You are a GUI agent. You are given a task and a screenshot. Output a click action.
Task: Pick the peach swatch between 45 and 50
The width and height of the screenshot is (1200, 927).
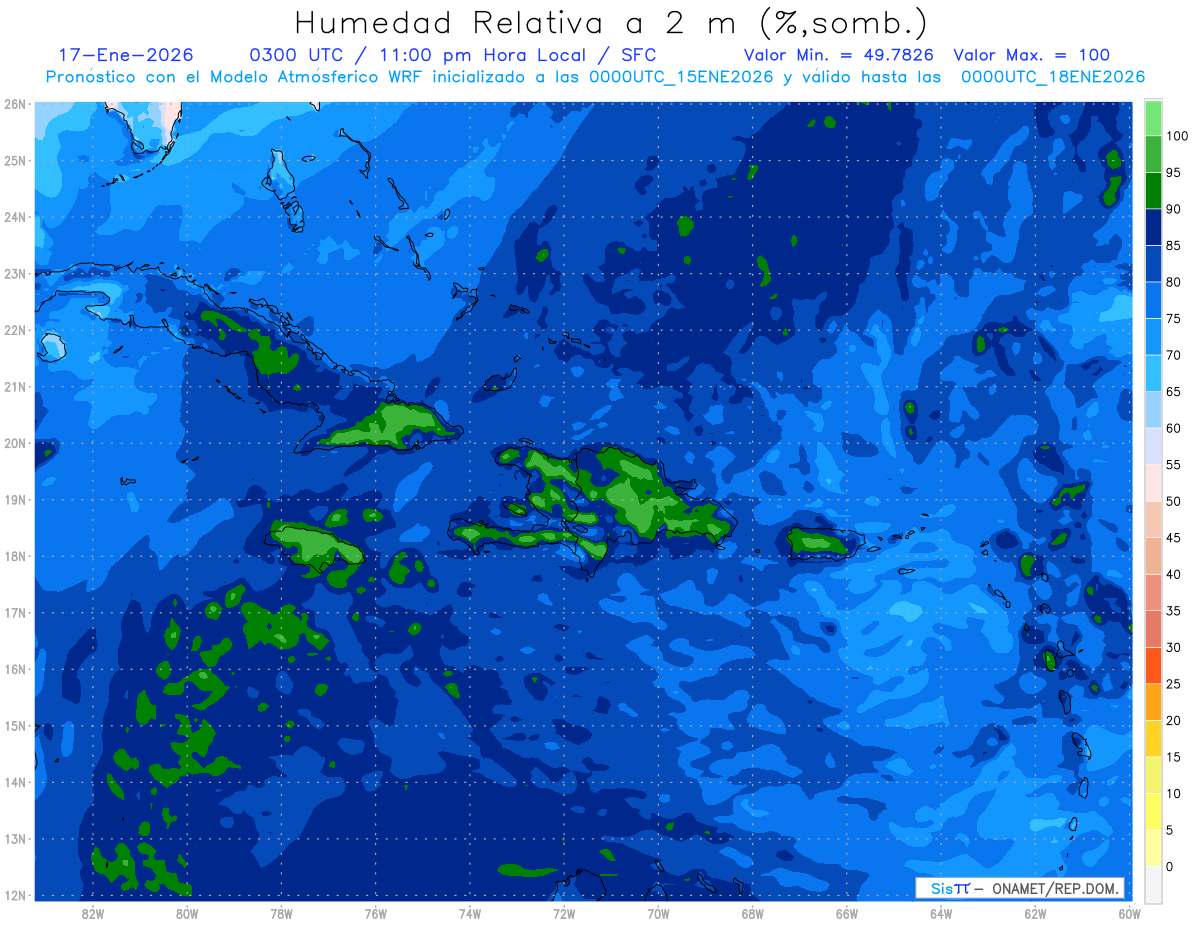point(1152,519)
